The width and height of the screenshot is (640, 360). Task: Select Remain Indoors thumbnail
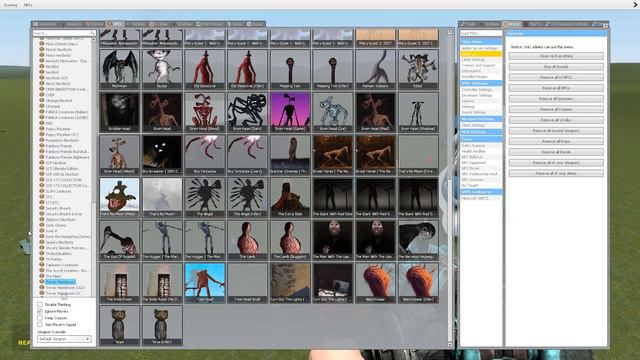[x=376, y=69]
